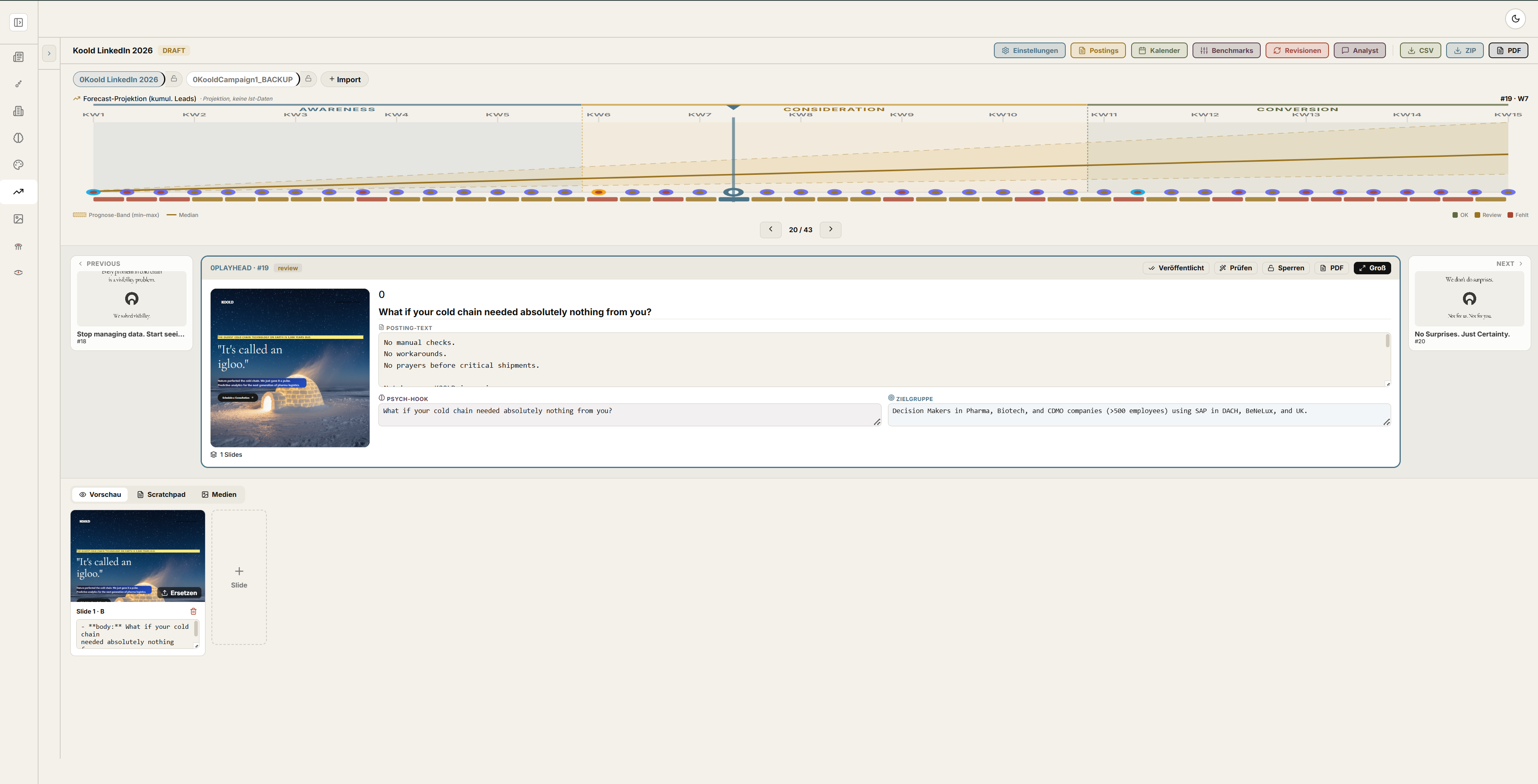The height and width of the screenshot is (784, 1538).
Task: Open the Kalender view
Action: pyautogui.click(x=1159, y=51)
